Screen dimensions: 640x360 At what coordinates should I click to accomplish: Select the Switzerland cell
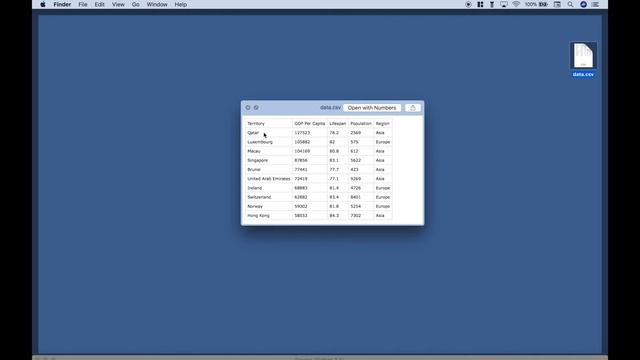click(x=269, y=197)
